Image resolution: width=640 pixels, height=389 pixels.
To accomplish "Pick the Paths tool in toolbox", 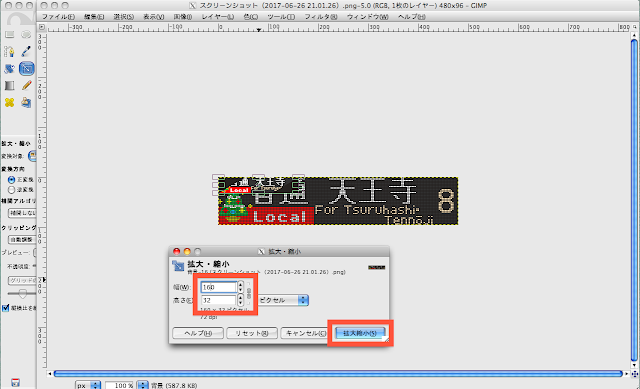I will 9,51.
